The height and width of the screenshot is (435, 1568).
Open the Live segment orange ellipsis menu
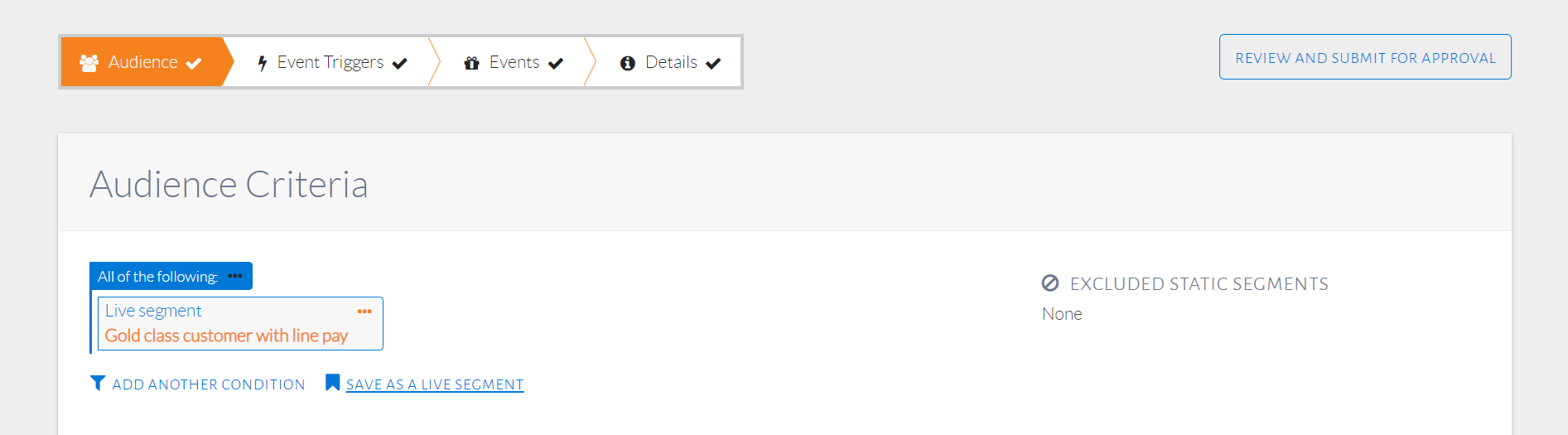[364, 312]
